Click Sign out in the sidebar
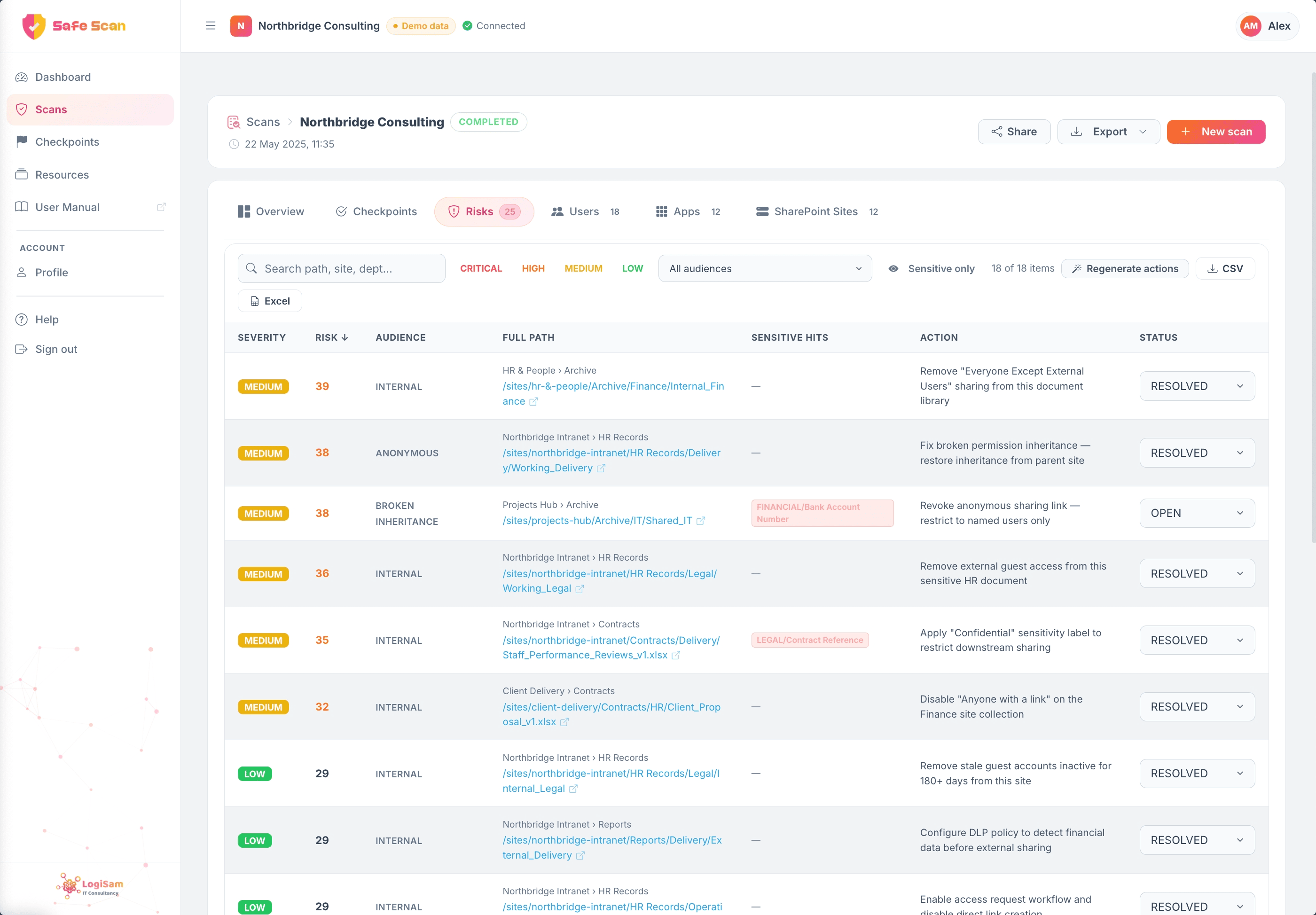1316x915 pixels. (90, 350)
